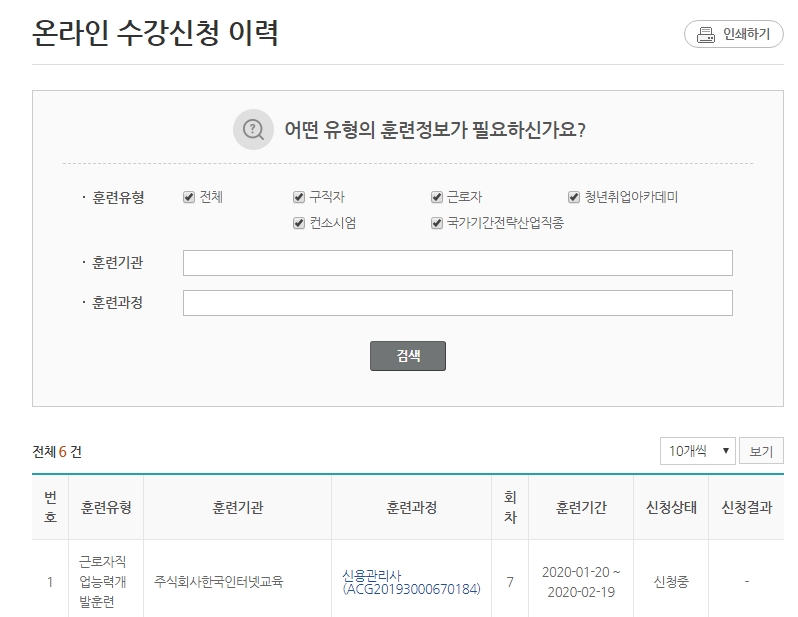
Task: Click the 훈련과정 column header
Action: [x=411, y=507]
